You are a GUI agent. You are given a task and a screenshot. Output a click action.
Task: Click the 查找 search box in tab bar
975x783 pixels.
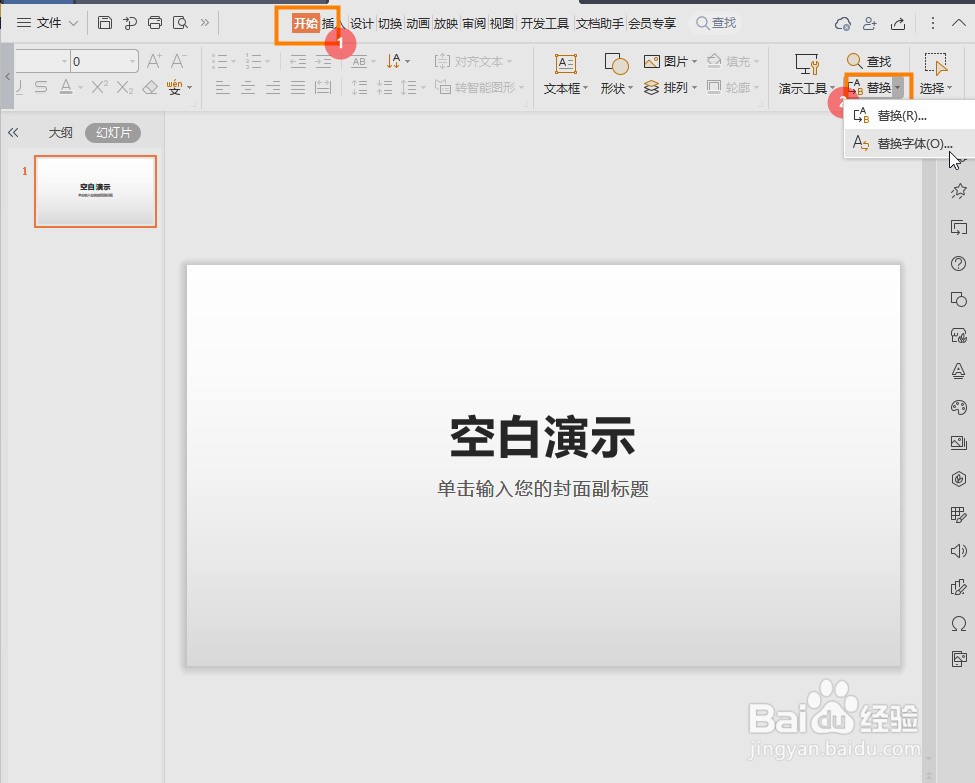coord(716,23)
